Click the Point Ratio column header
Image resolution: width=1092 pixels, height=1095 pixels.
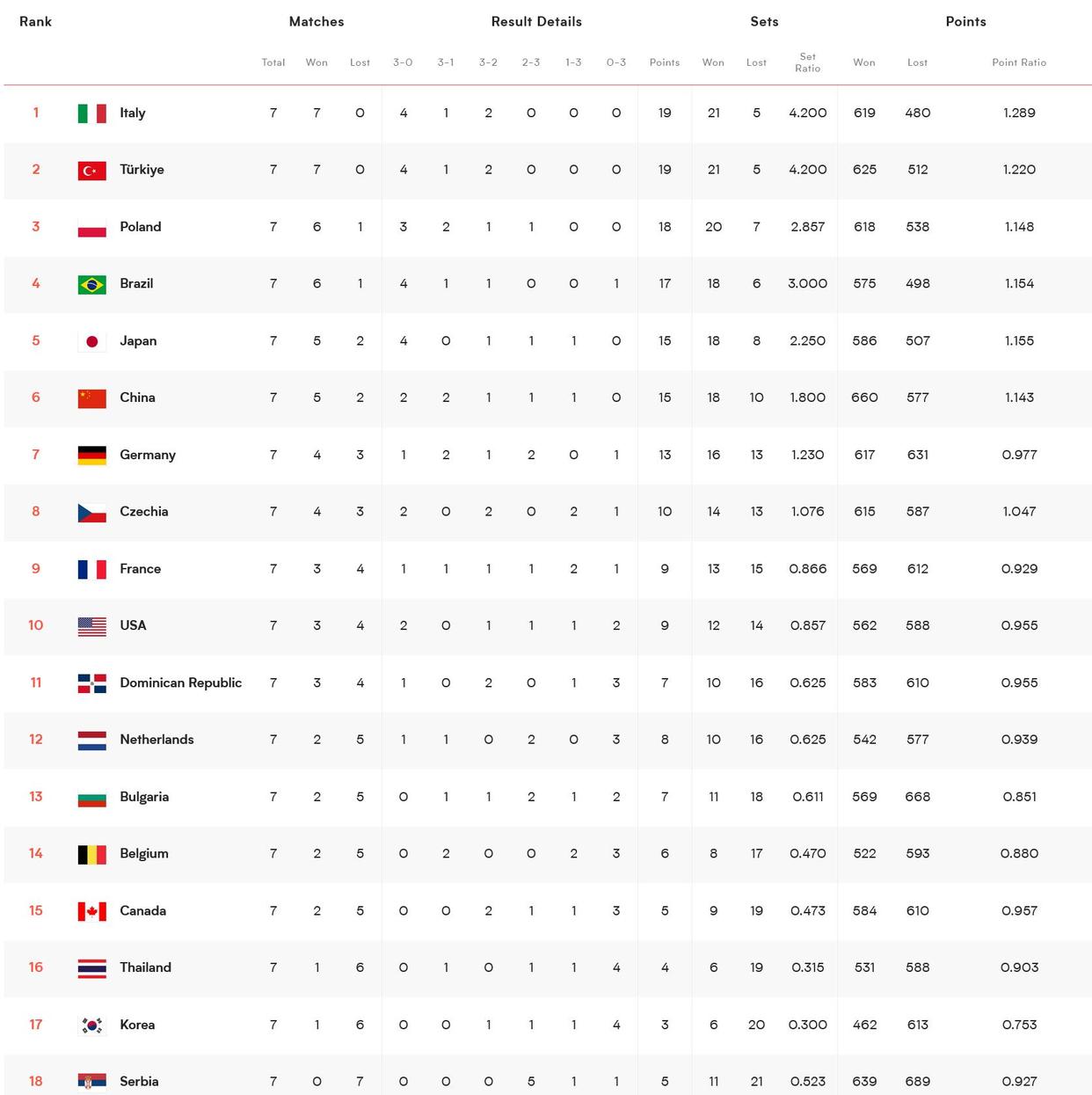pos(1019,62)
